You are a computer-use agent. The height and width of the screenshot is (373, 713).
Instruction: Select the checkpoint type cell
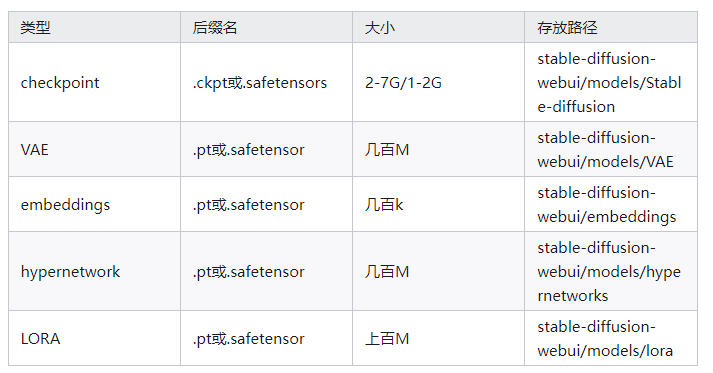95,82
